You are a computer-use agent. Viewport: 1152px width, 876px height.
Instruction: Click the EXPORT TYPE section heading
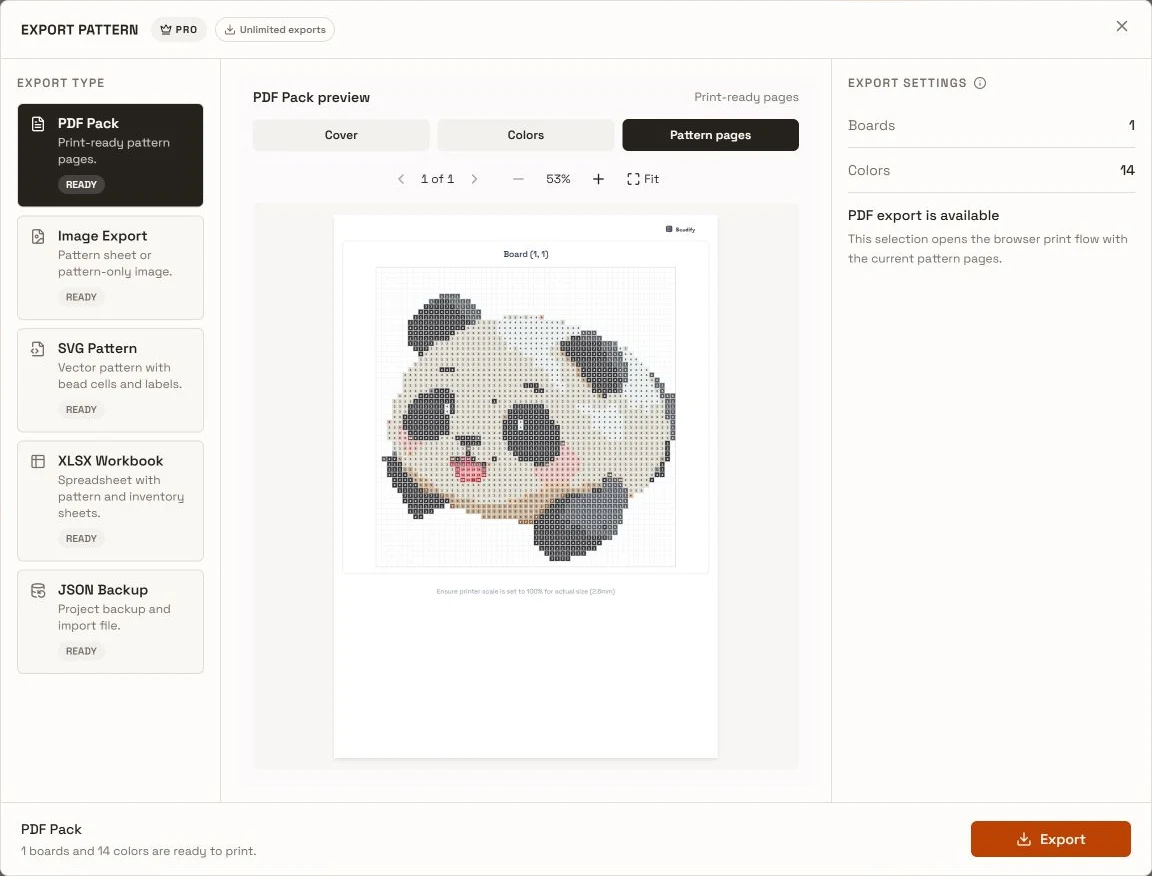[x=60, y=83]
